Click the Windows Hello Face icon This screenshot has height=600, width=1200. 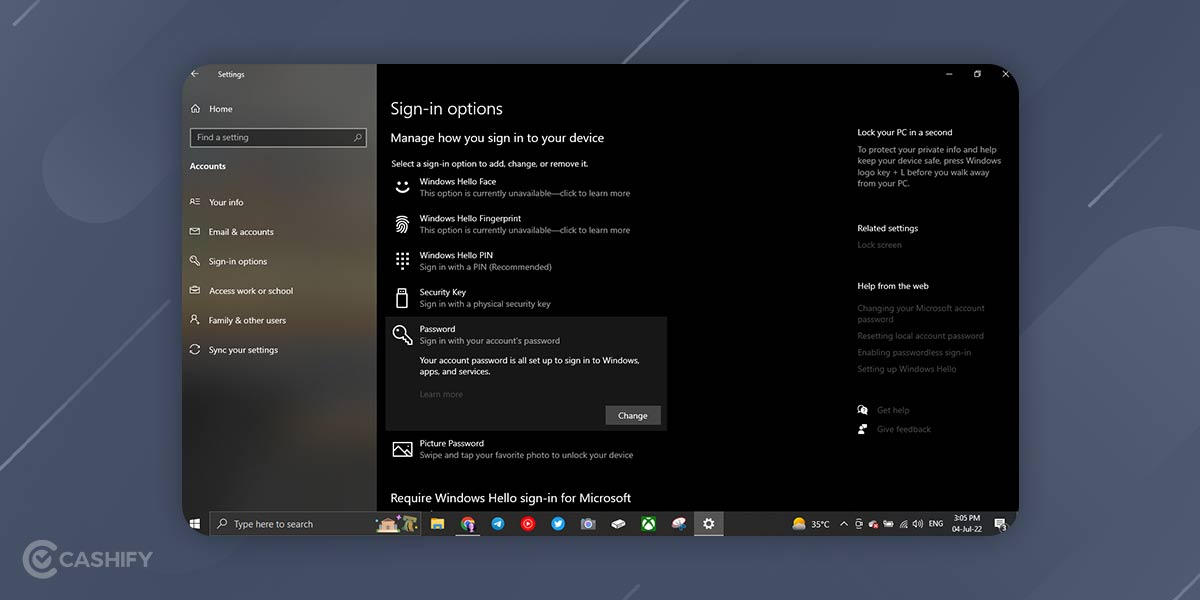click(402, 186)
